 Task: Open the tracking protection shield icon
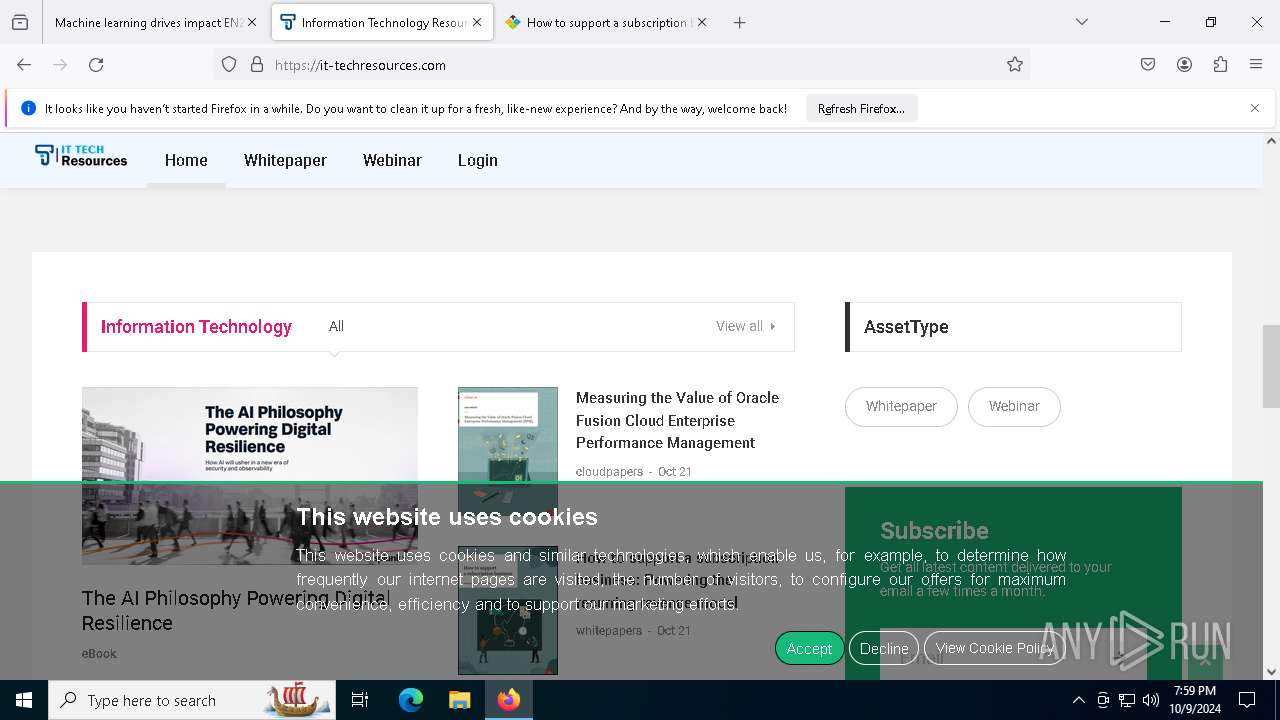(x=229, y=65)
